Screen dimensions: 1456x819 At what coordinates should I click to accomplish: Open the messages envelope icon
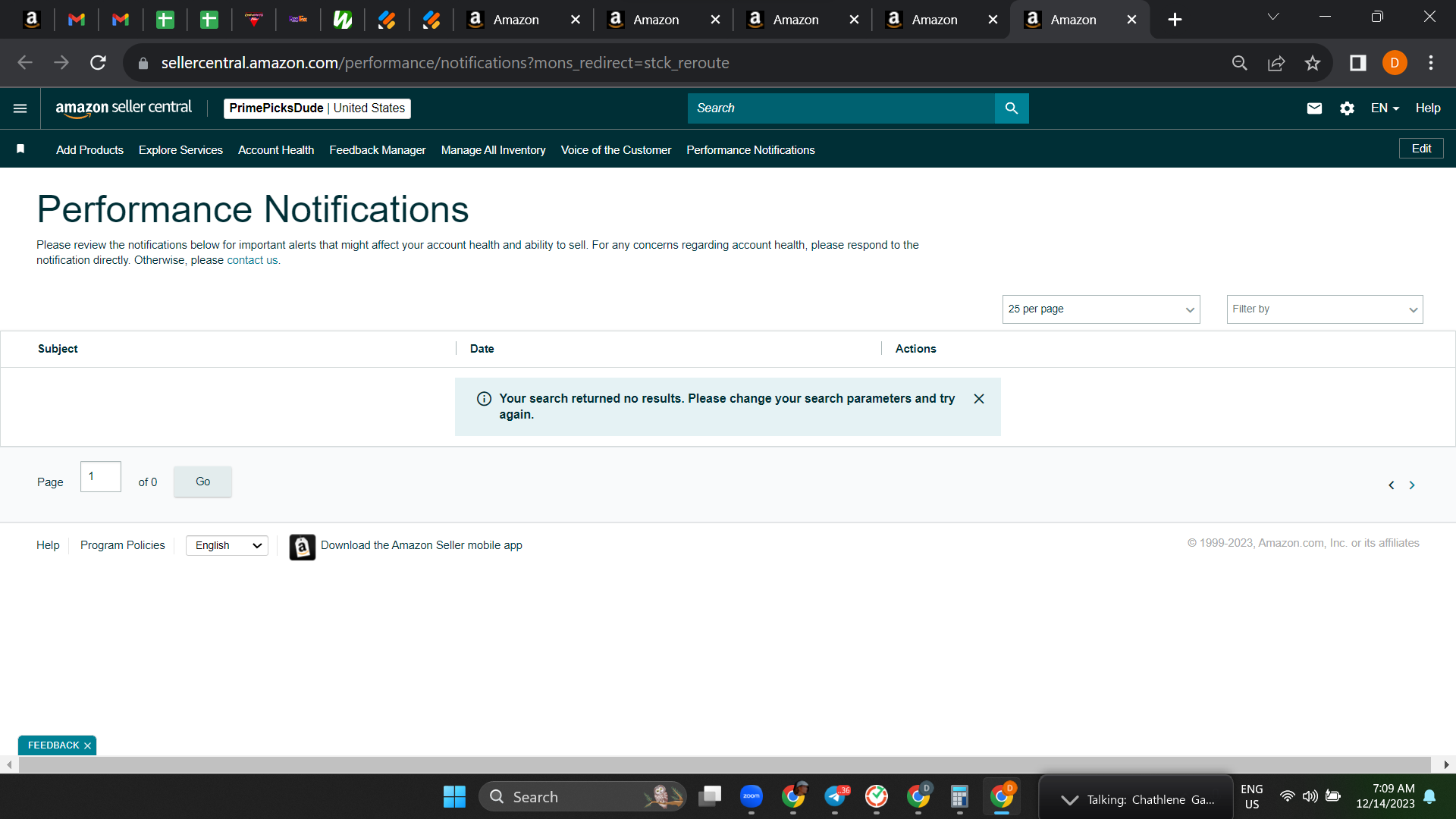pyautogui.click(x=1314, y=108)
